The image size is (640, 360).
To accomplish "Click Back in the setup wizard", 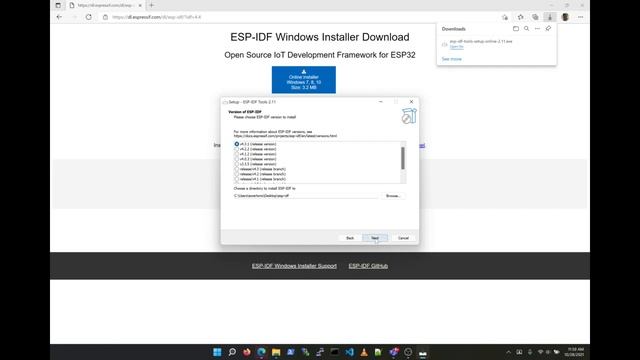I will 350,238.
